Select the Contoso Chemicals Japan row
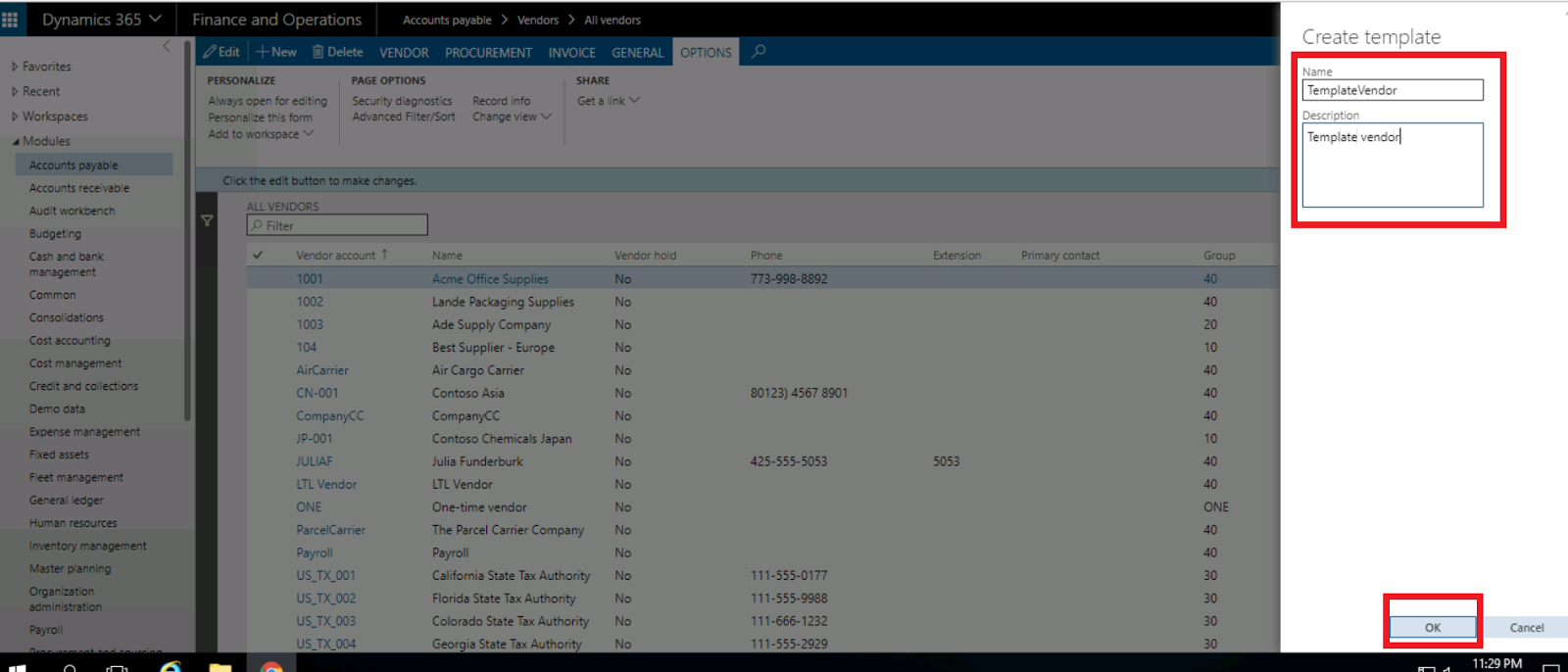1568x672 pixels. [x=762, y=439]
